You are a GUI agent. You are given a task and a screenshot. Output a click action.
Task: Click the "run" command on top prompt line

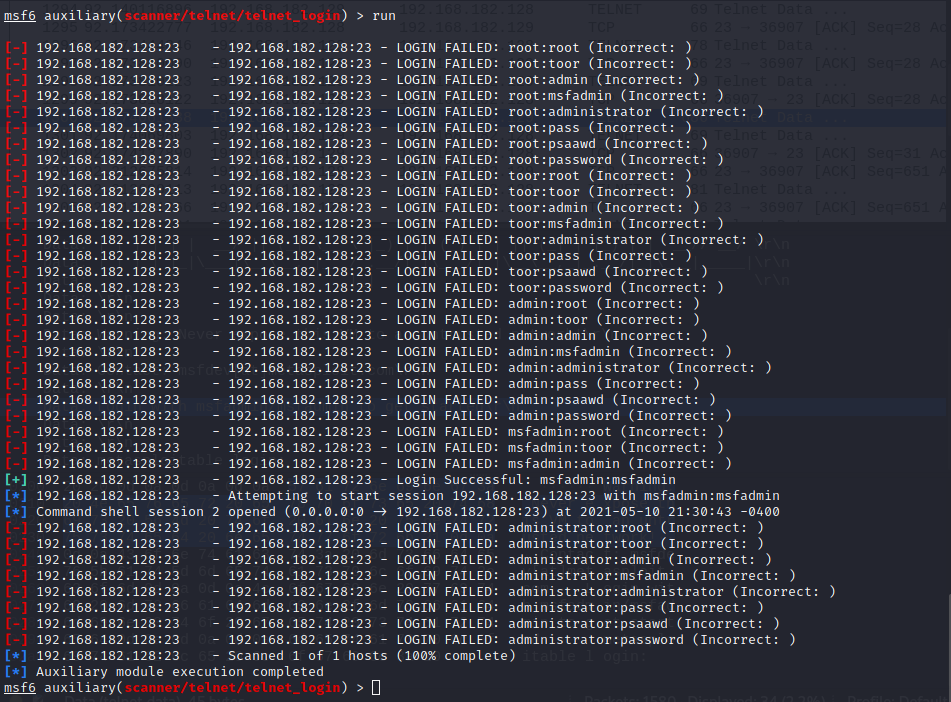pos(384,16)
